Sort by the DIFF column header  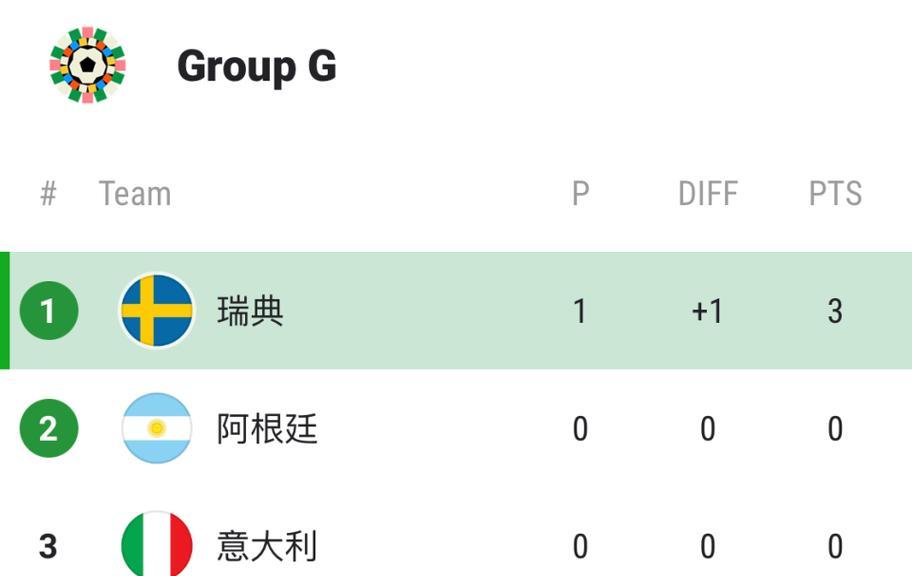(708, 193)
